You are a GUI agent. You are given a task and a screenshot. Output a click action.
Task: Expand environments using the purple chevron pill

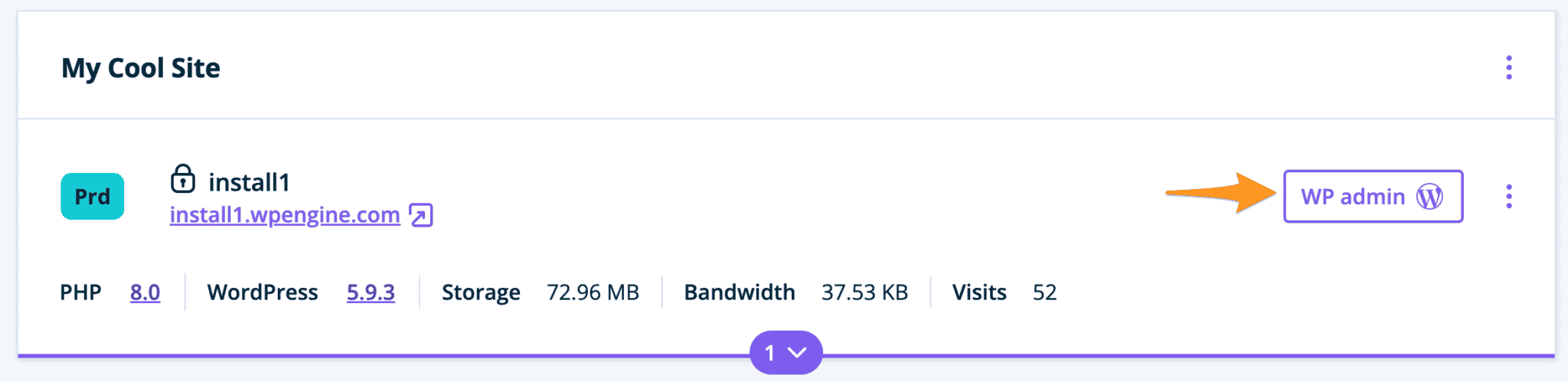[786, 353]
